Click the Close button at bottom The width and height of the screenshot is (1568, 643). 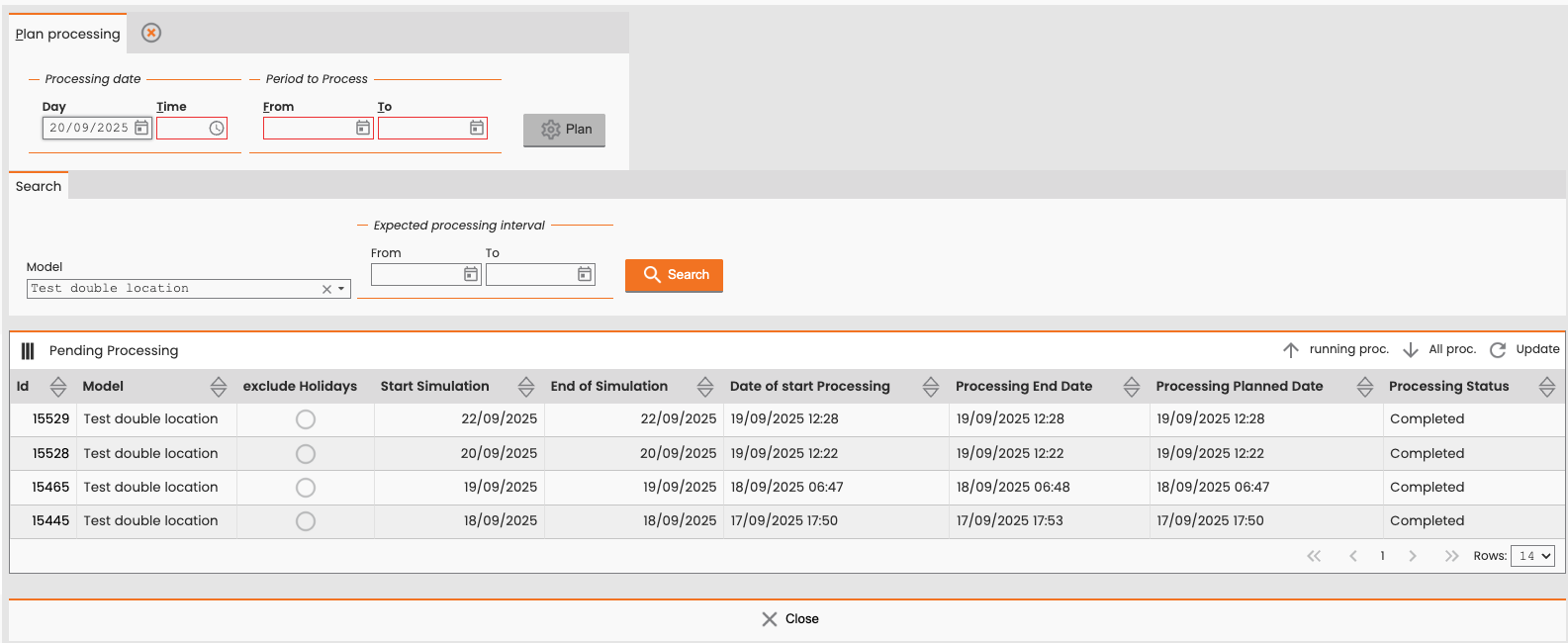pos(789,619)
